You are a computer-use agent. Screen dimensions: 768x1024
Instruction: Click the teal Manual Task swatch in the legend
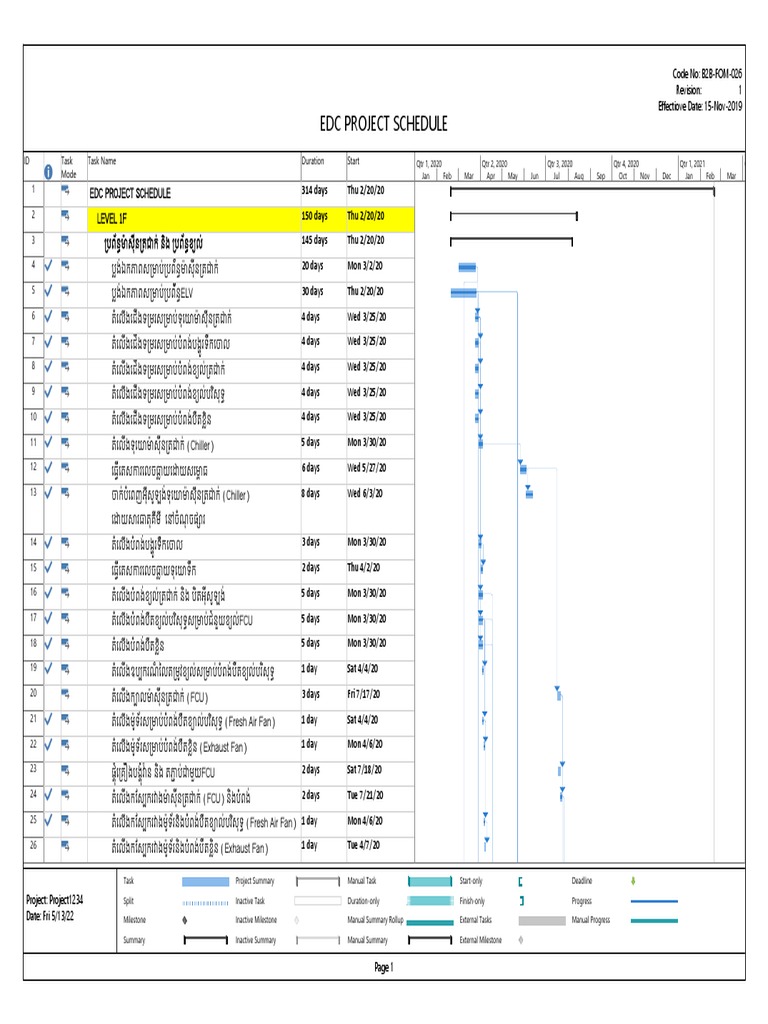coord(430,882)
